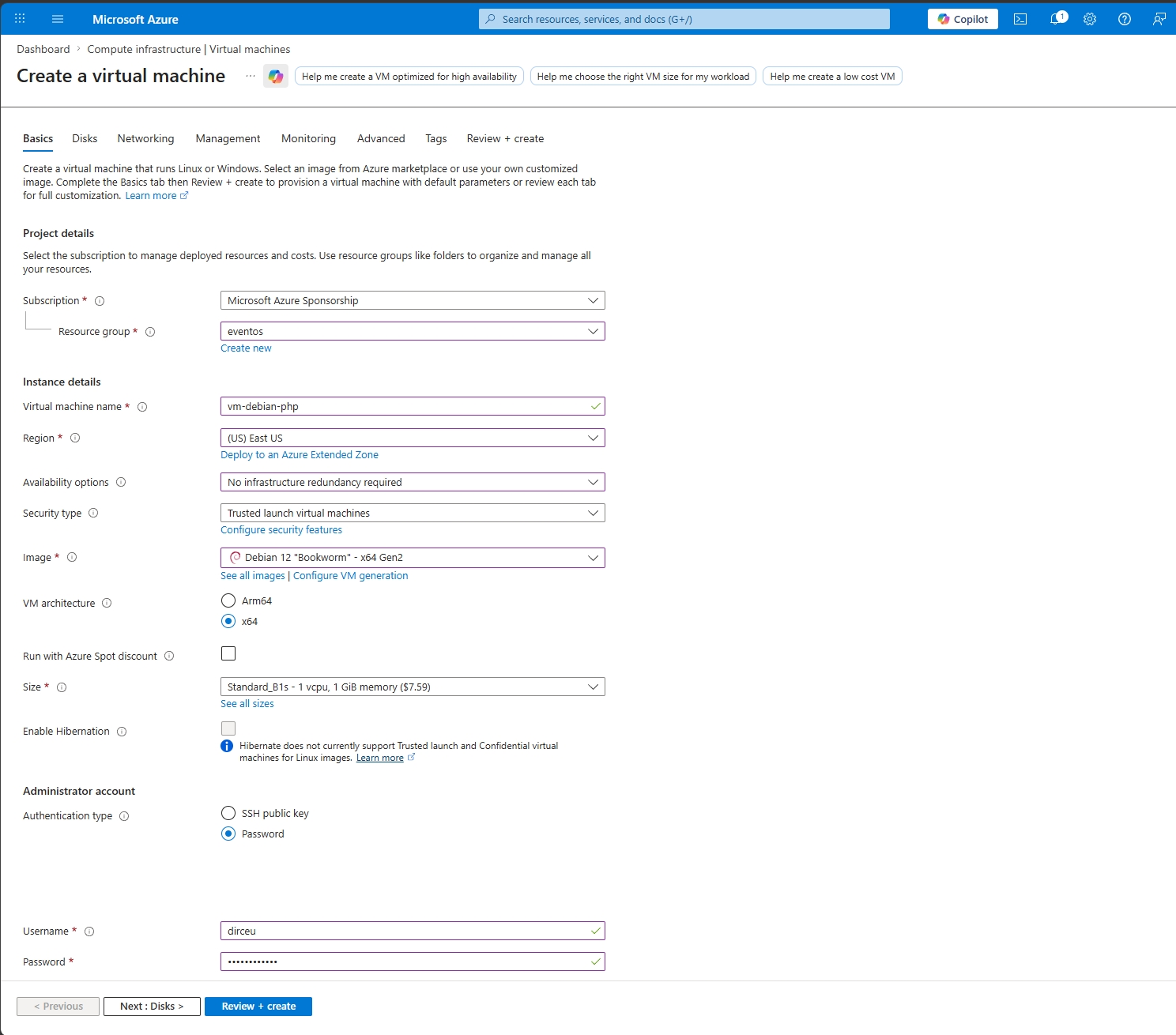Click the blue info icon in Hibernate notice
This screenshot has width=1176, height=1035.
pyautogui.click(x=227, y=746)
